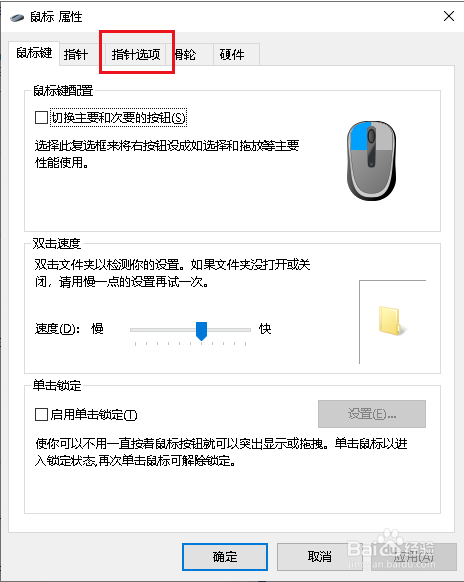Switch to the 鼠标键 tab
The image size is (464, 582).
[34, 53]
